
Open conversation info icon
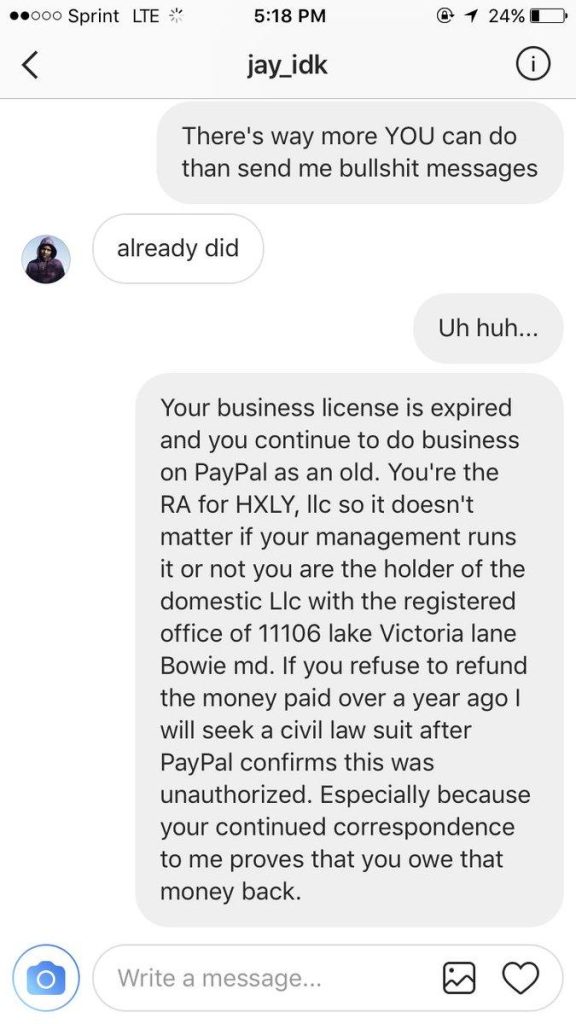533,65
